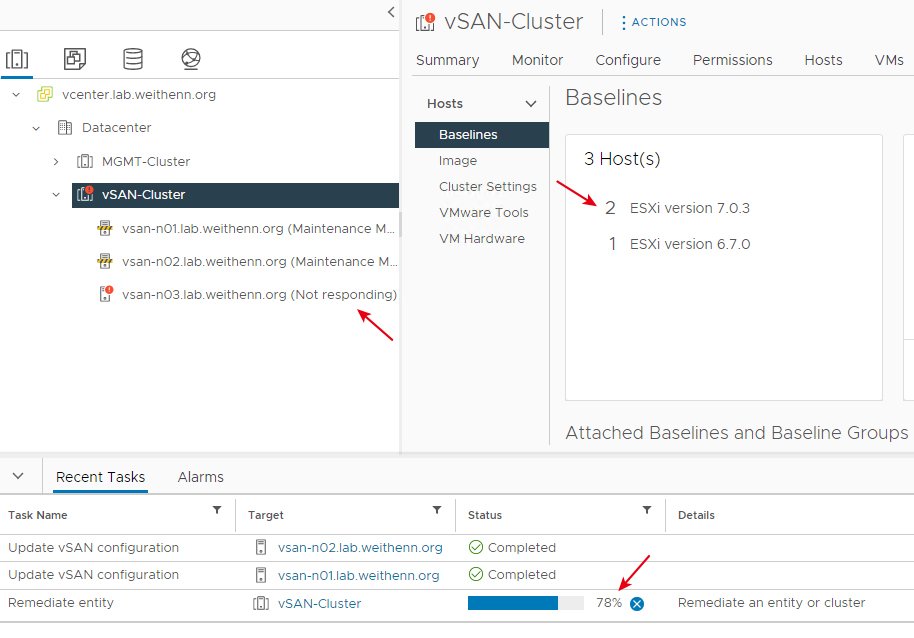Click the Remediate entity progress bar
The image size is (914, 638).
pyautogui.click(x=526, y=603)
